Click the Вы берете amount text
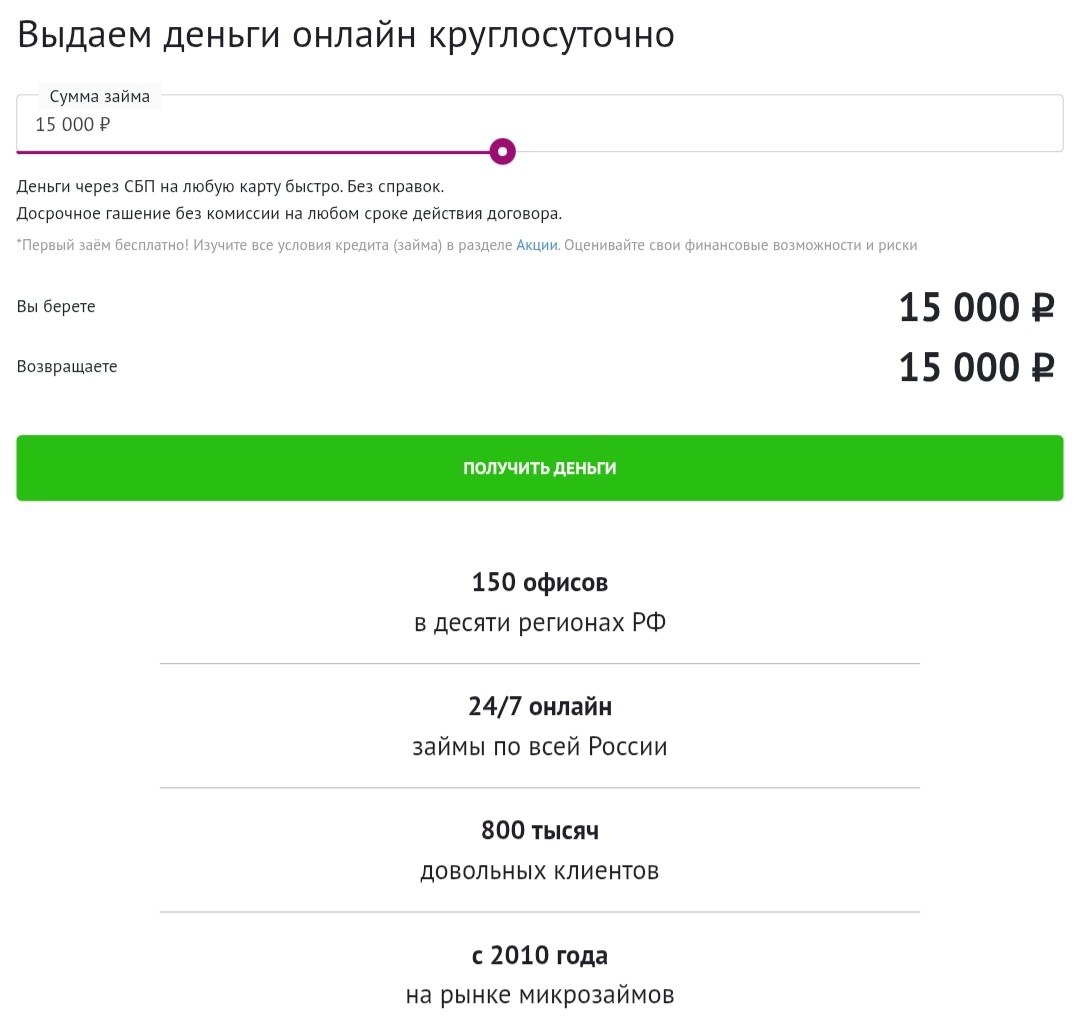 point(976,307)
